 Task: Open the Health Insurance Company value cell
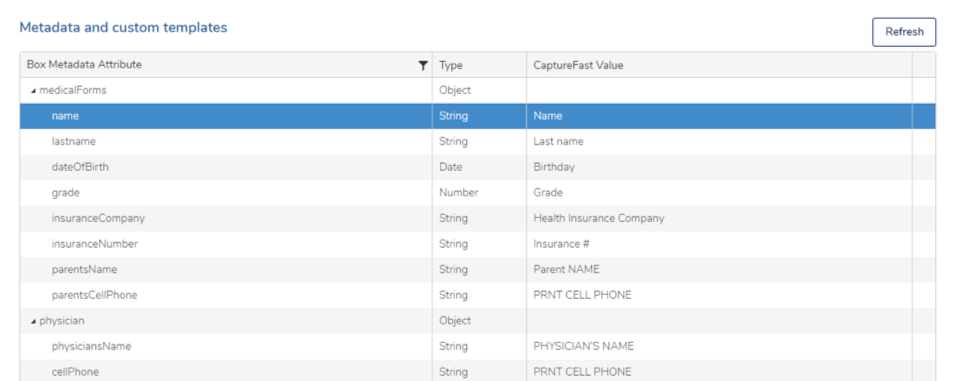[x=719, y=218]
